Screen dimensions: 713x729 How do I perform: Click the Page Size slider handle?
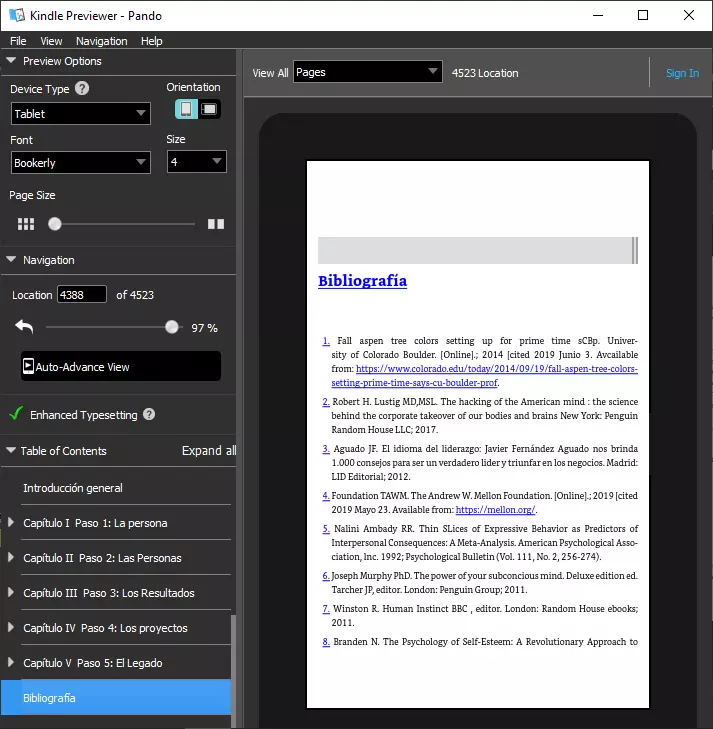55,224
